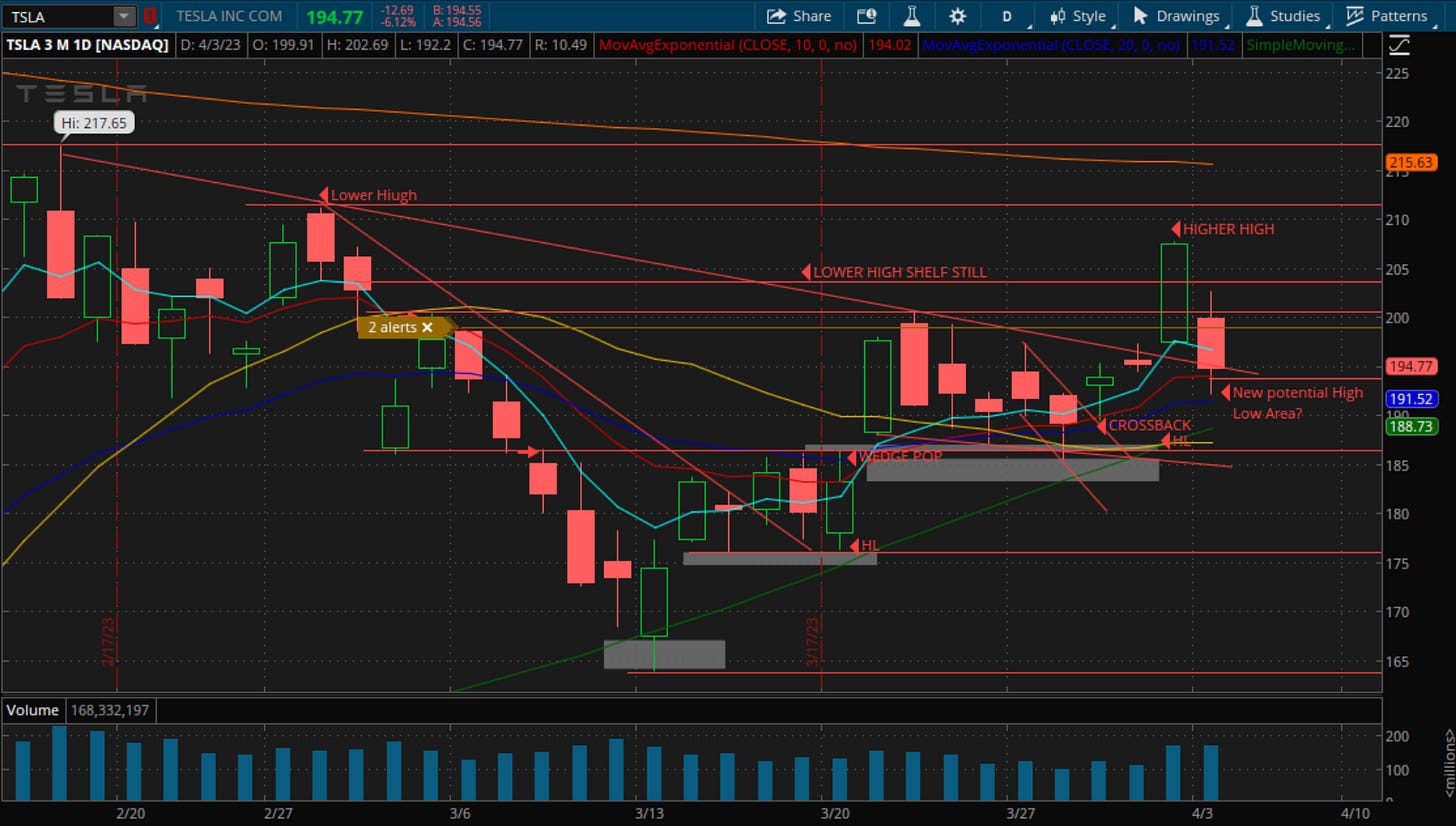The image size is (1456, 826).
Task: Select the gray rectangle near the 176 level
Action: coord(780,558)
